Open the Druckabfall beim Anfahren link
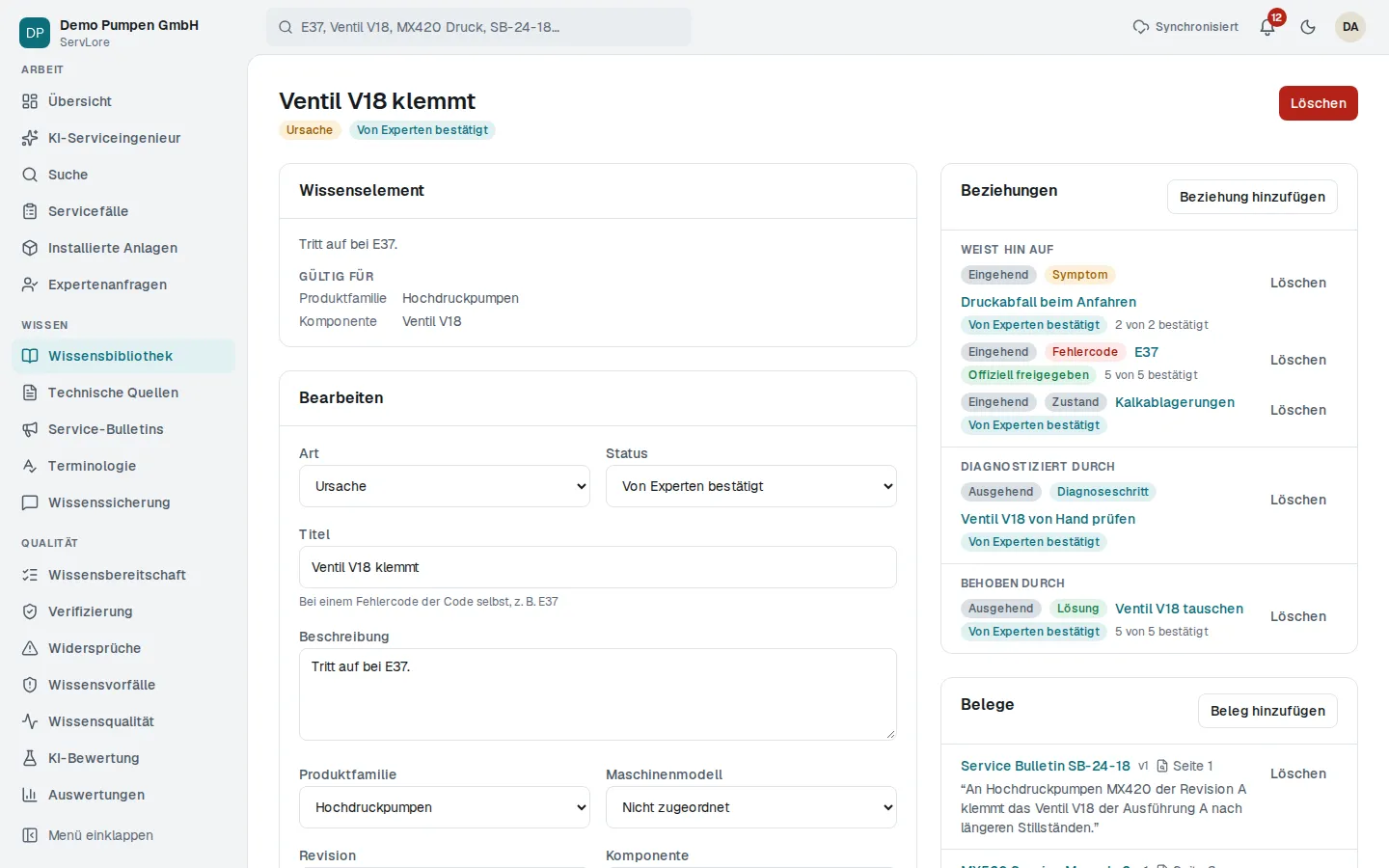 [1049, 302]
